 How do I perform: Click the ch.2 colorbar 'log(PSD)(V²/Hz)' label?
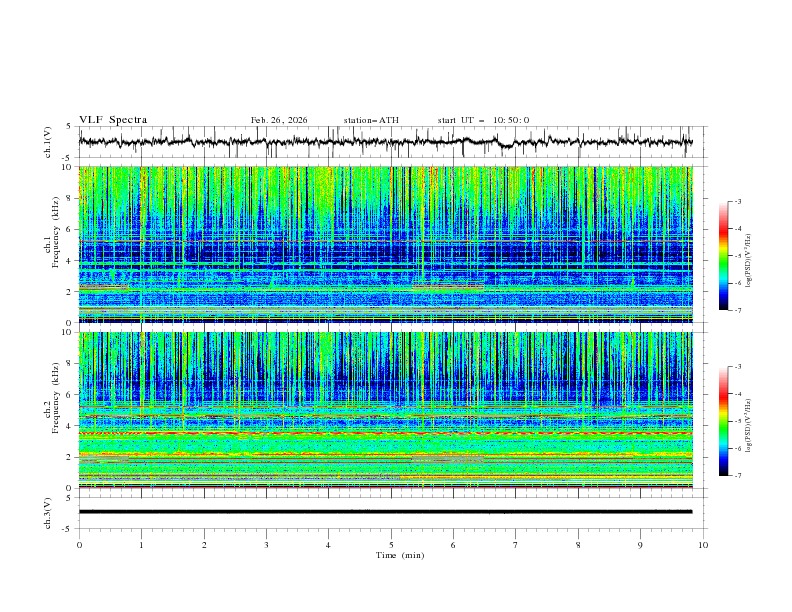750,426
